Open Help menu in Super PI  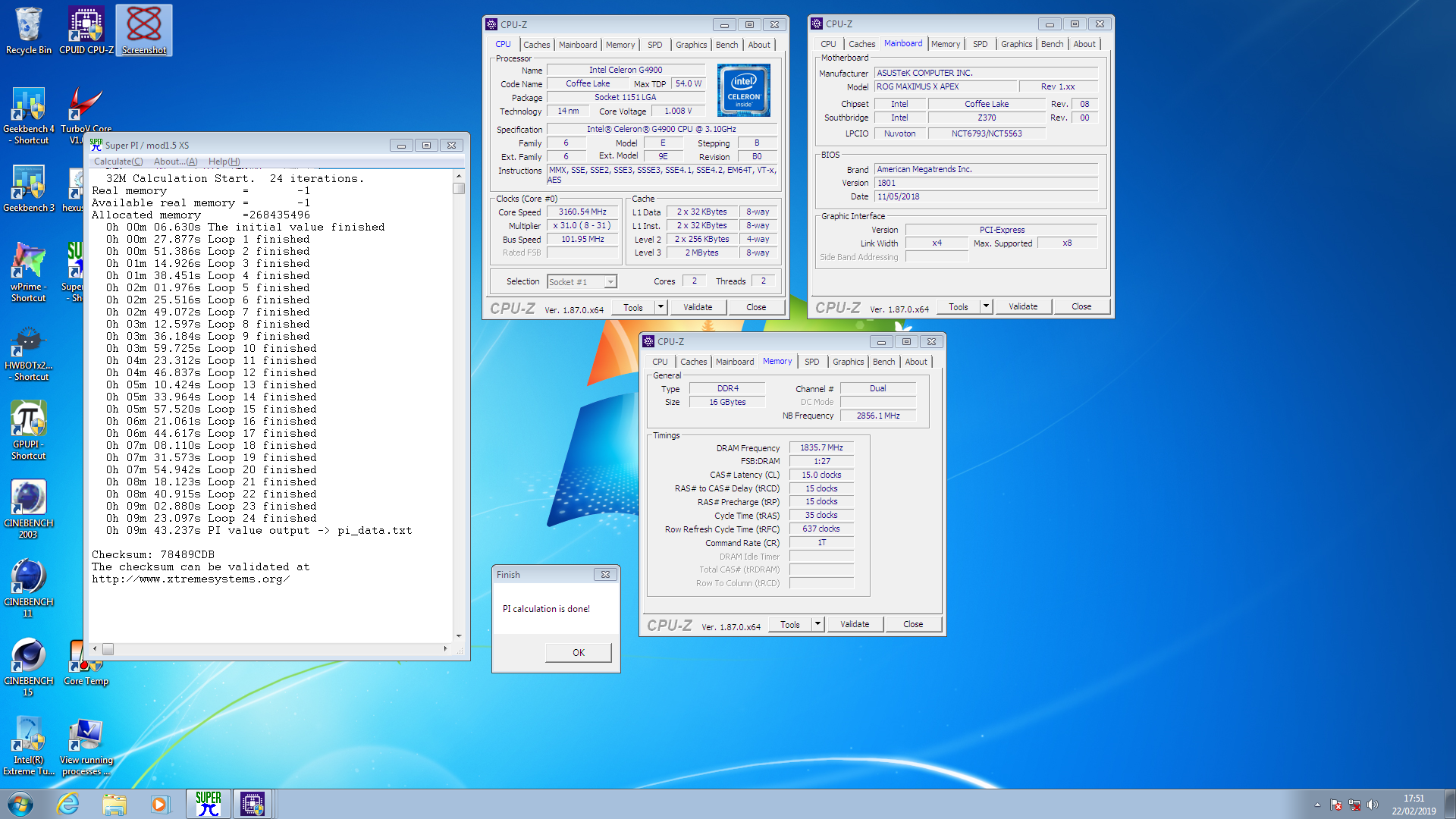(224, 162)
